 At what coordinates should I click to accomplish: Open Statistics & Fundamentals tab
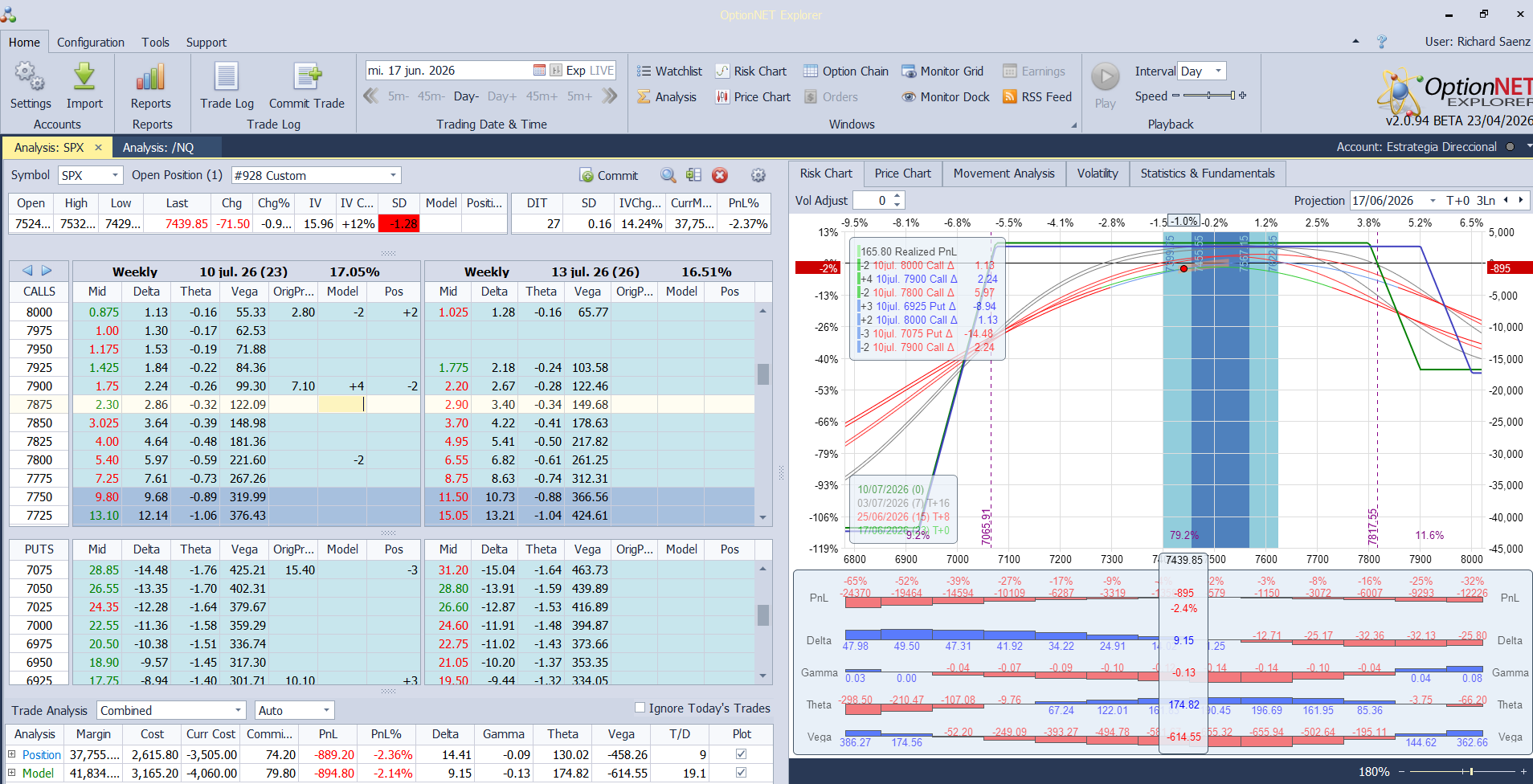[x=1208, y=174]
